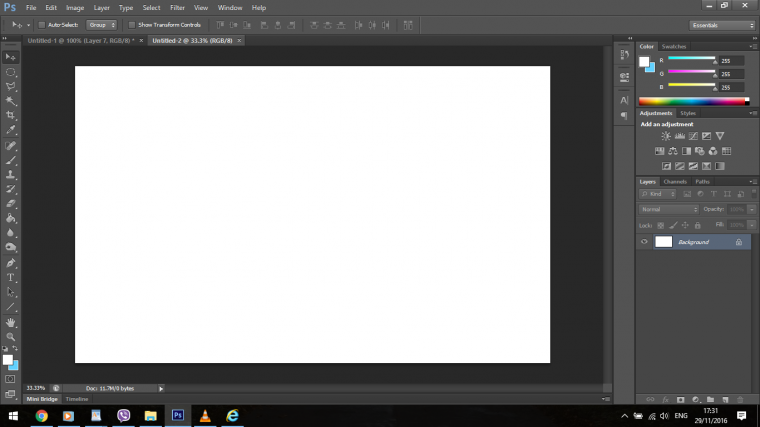Select the Healing Brush tool

10,145
